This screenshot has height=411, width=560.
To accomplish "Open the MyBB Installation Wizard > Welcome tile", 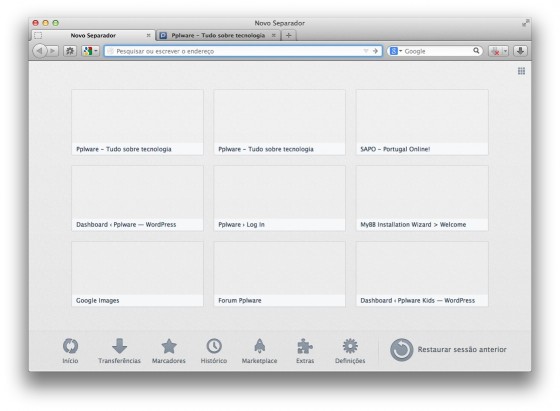I will pyautogui.click(x=422, y=198).
